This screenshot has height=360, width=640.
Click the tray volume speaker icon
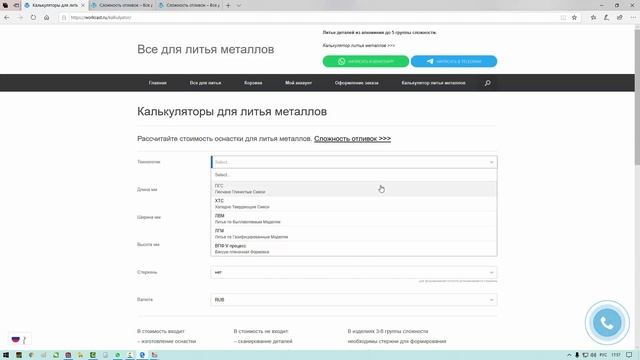coord(593,355)
